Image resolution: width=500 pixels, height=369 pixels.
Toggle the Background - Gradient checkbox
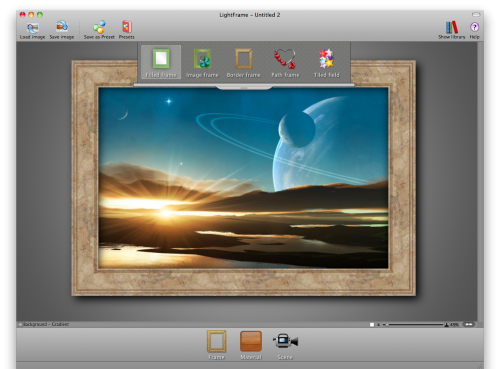click(x=20, y=324)
